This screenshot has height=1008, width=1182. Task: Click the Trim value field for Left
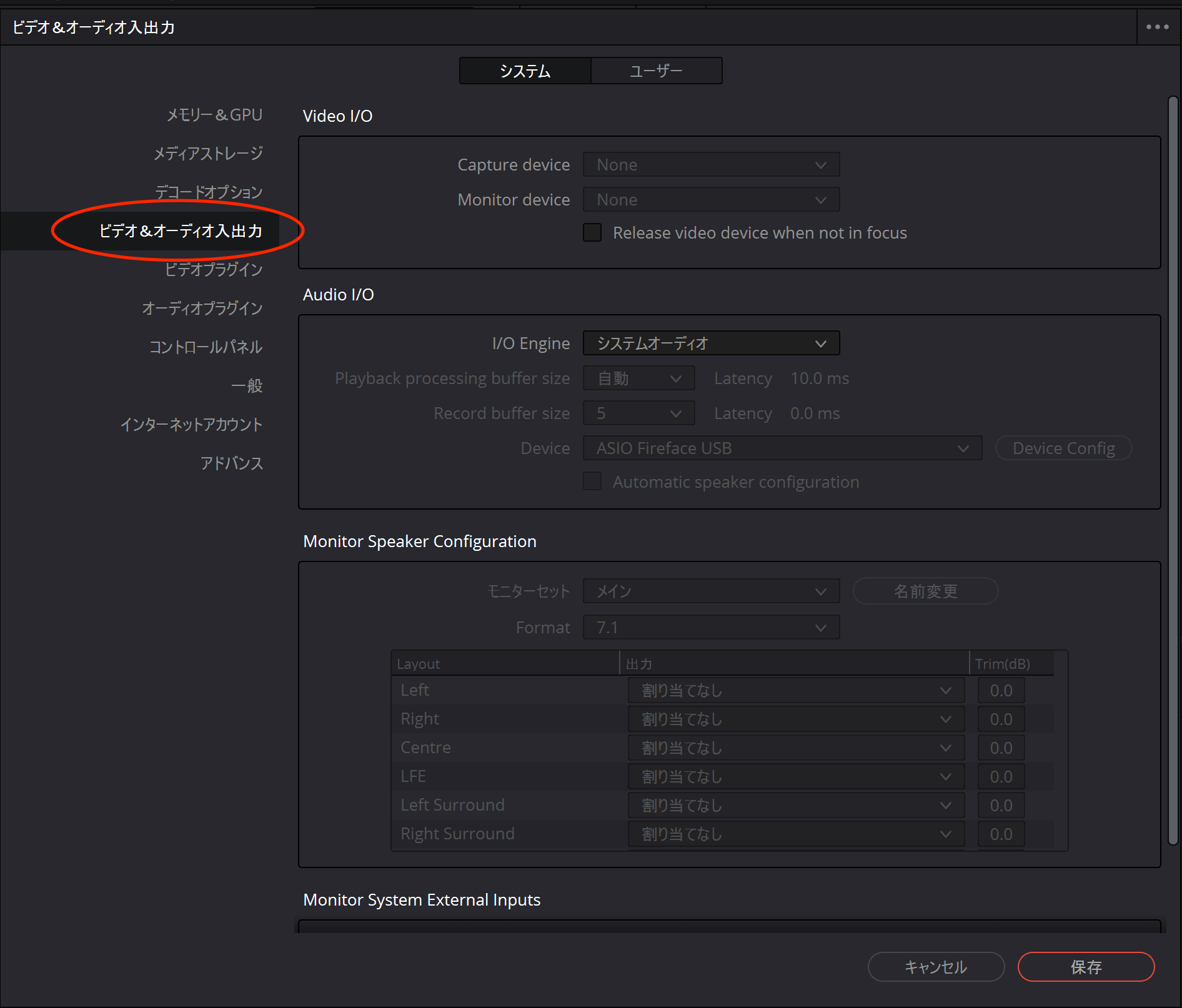coord(1001,691)
